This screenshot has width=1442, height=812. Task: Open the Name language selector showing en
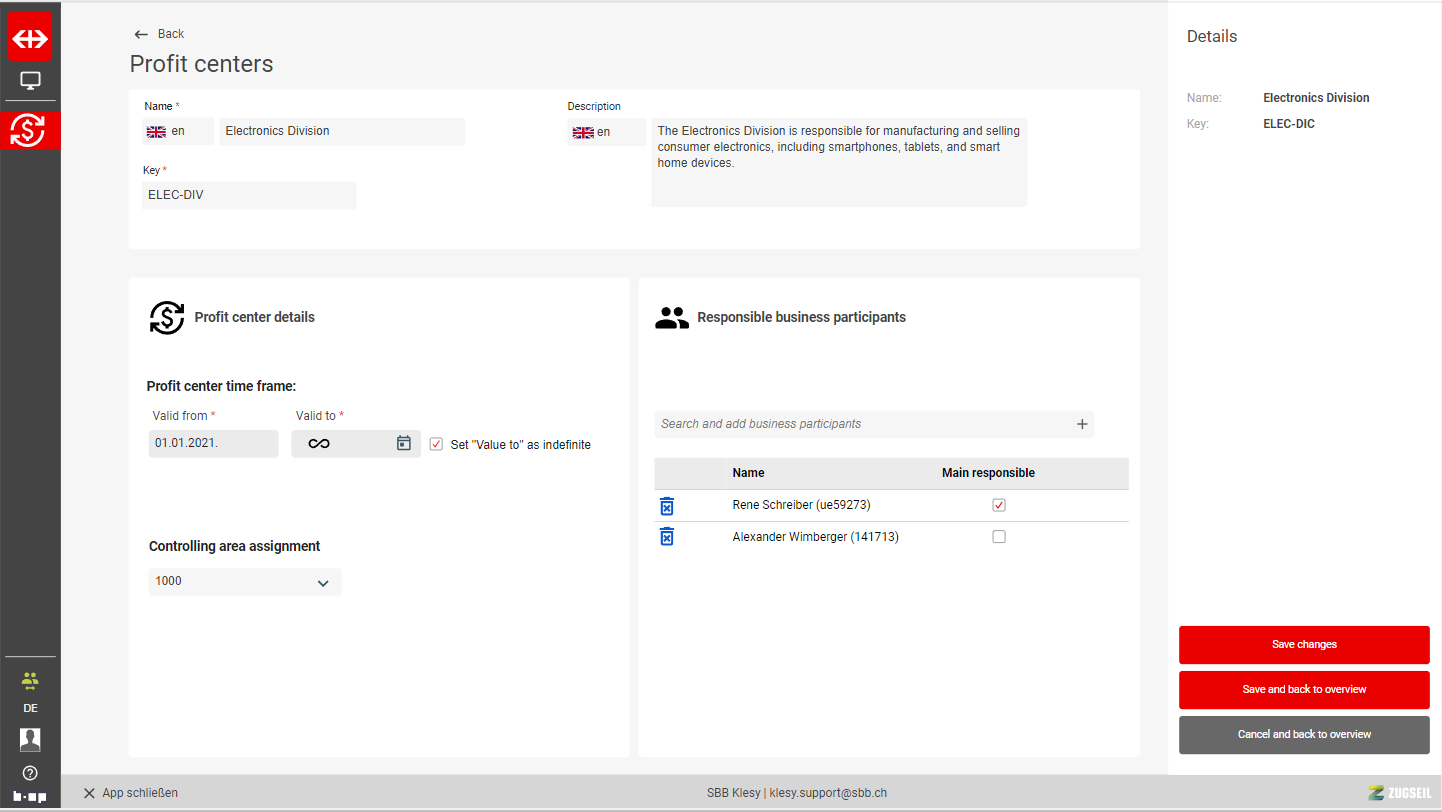[177, 131]
